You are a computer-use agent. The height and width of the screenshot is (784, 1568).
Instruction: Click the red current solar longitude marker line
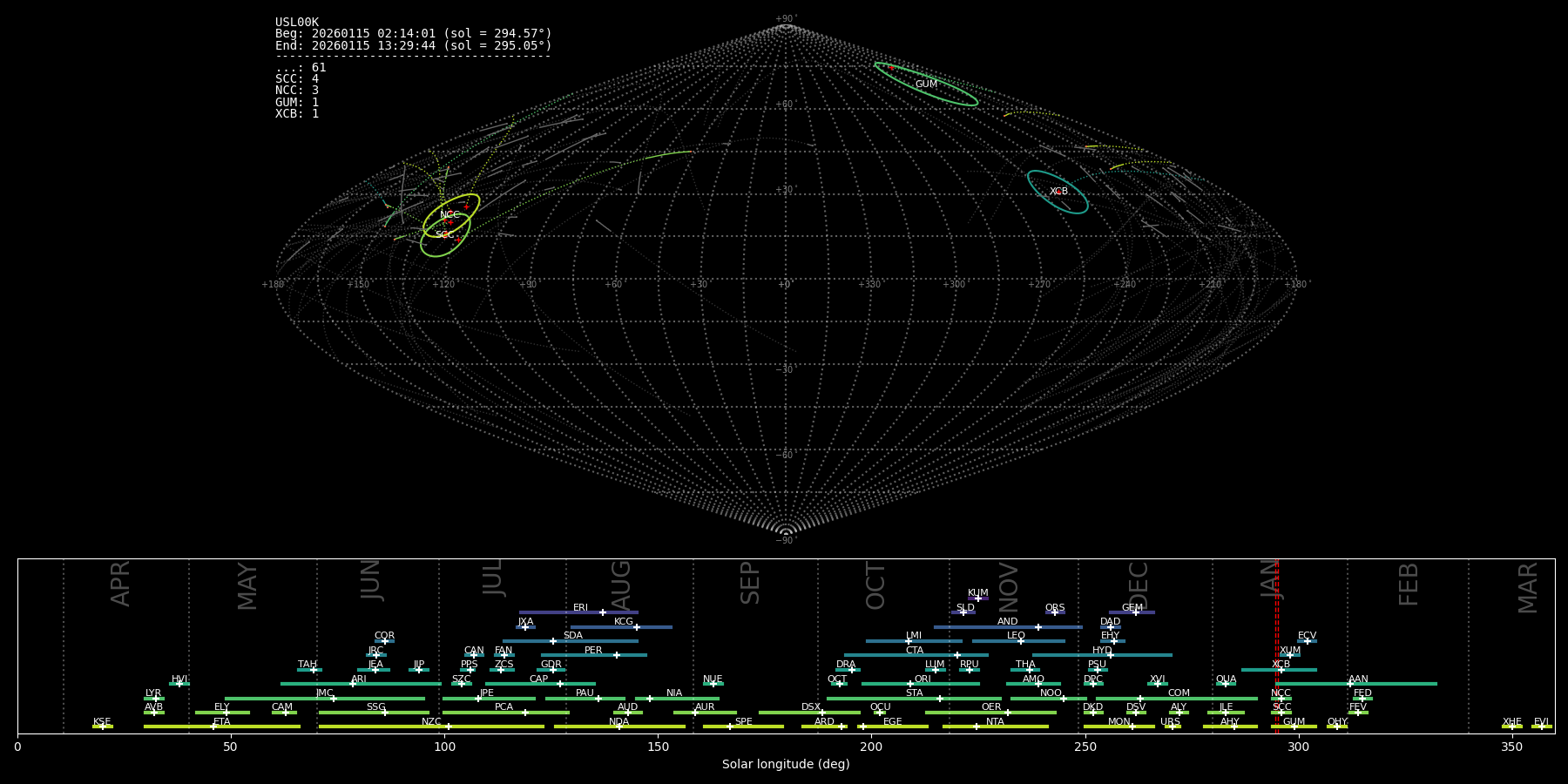click(x=1276, y=645)
